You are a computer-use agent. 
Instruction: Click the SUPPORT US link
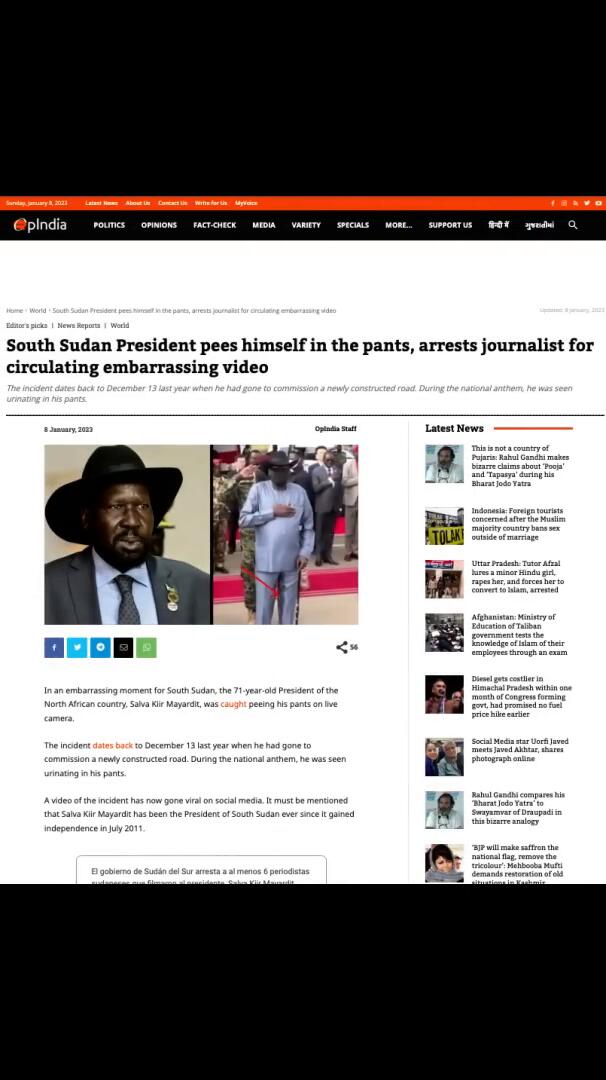coord(450,225)
